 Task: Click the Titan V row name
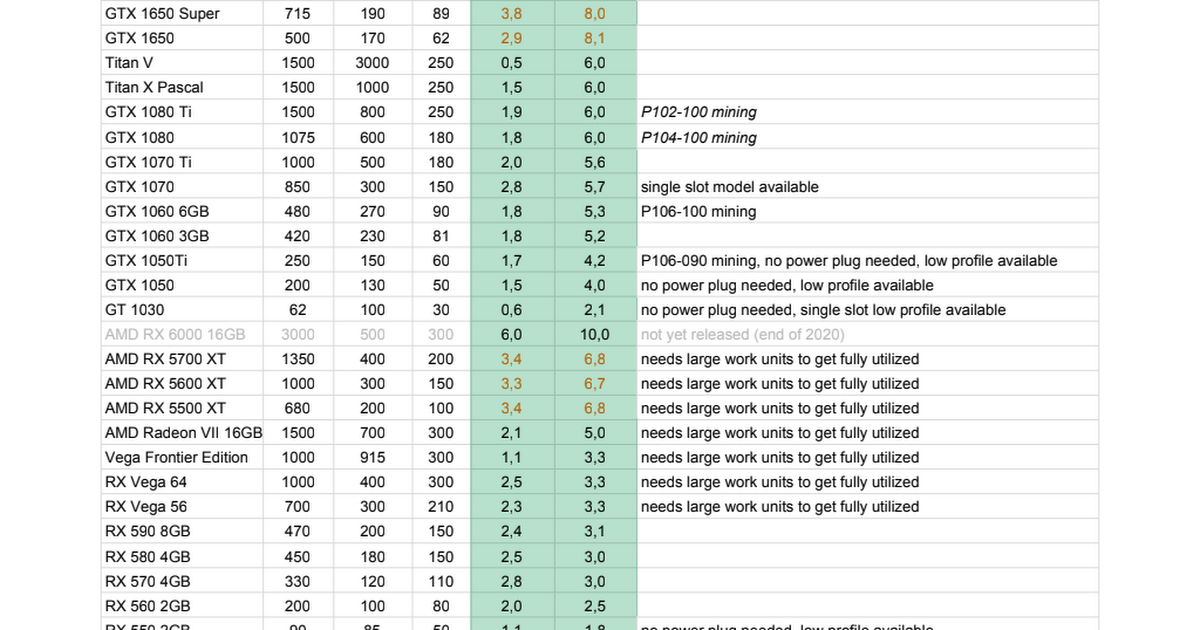point(182,63)
